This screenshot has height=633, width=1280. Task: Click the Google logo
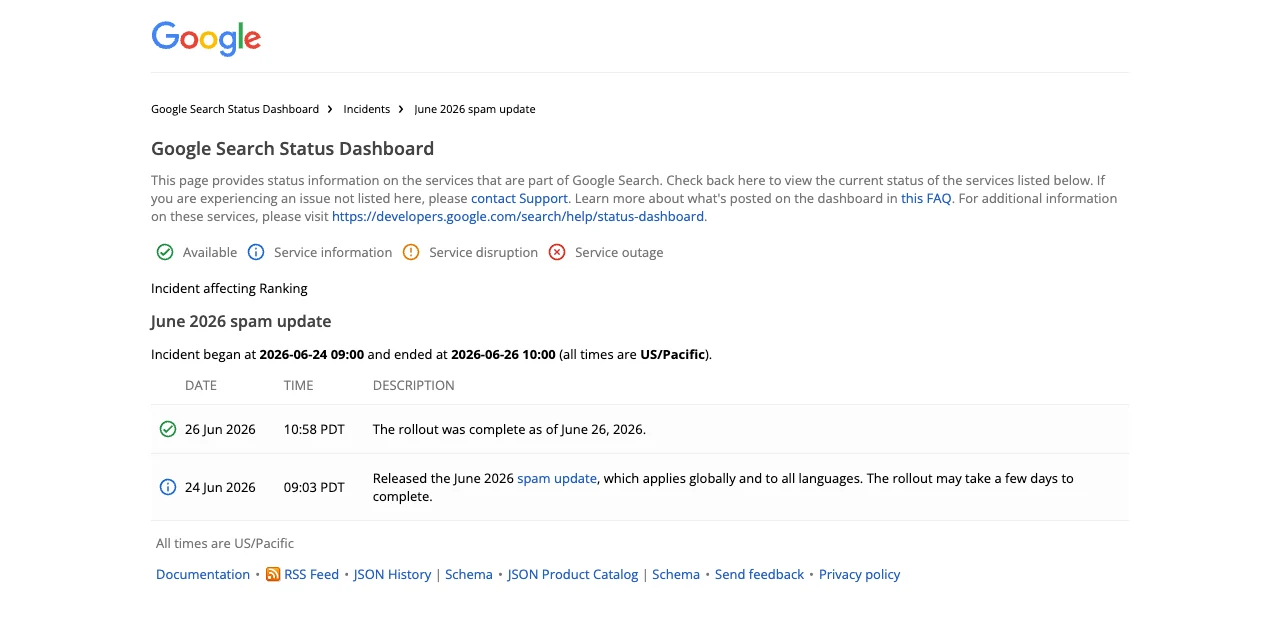coord(206,39)
